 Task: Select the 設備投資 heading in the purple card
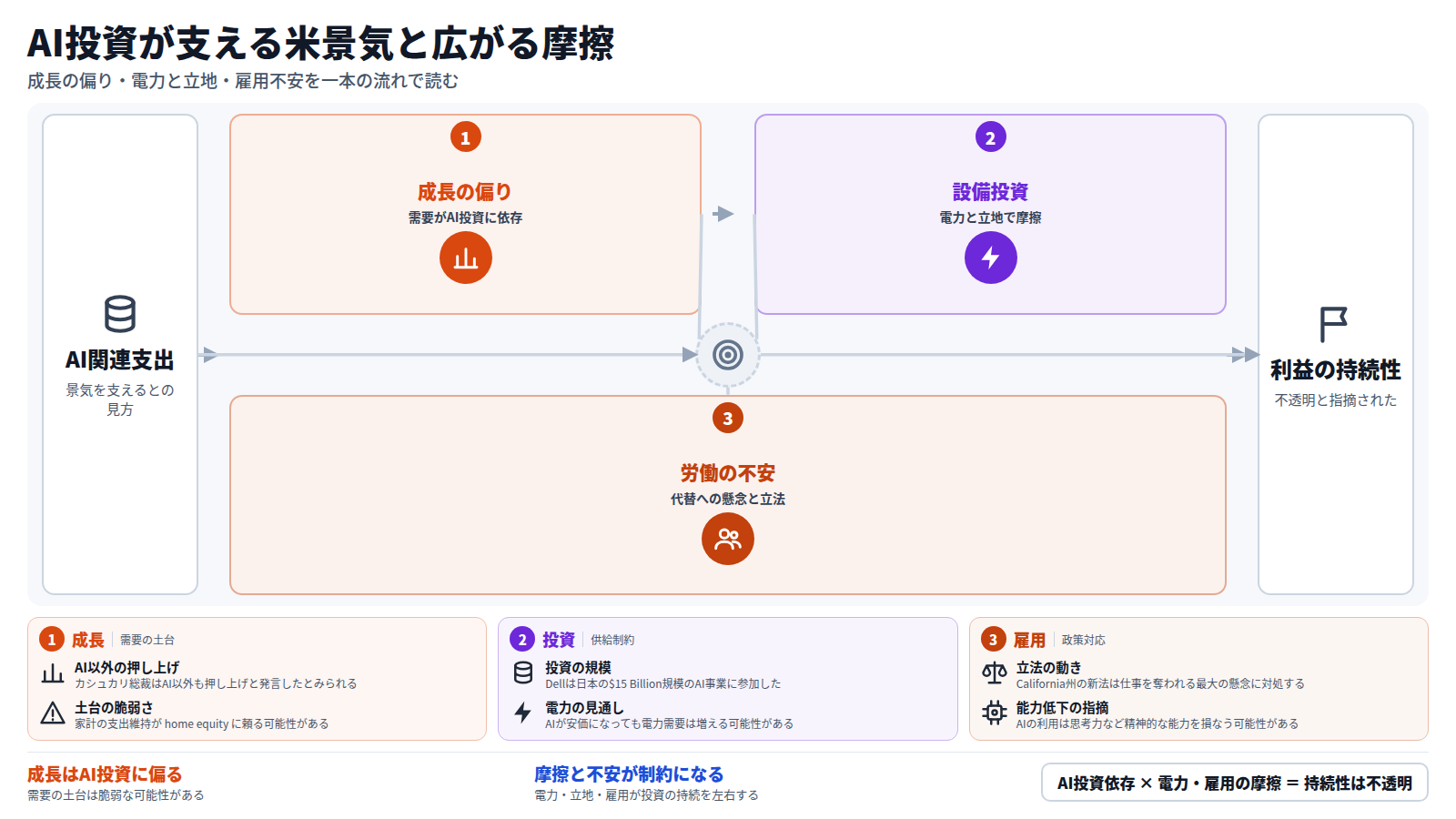991,192
